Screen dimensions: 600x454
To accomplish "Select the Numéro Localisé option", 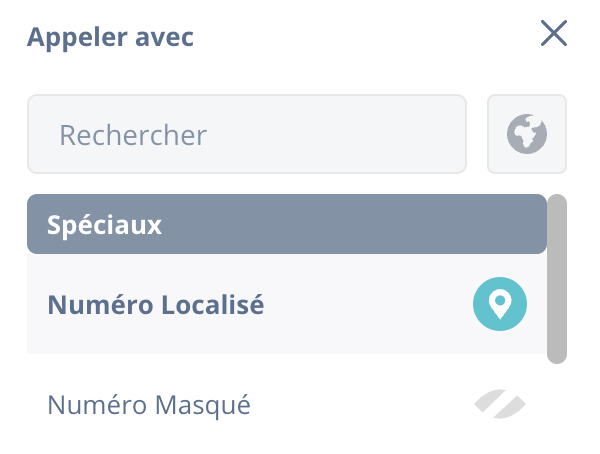I will point(287,304).
